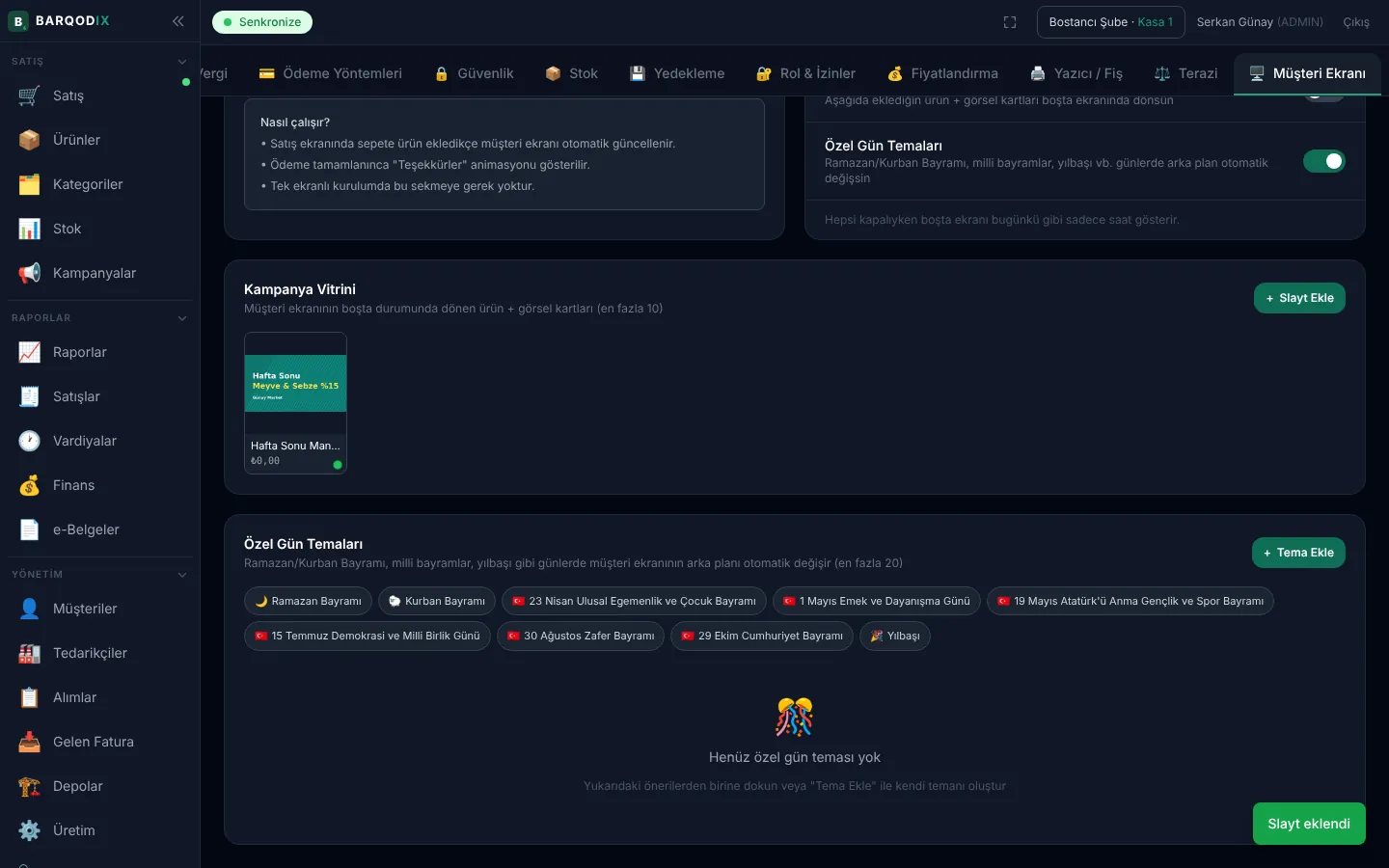The image size is (1389, 868).
Task: Go to the Yedekleme tab
Action: pyautogui.click(x=676, y=73)
